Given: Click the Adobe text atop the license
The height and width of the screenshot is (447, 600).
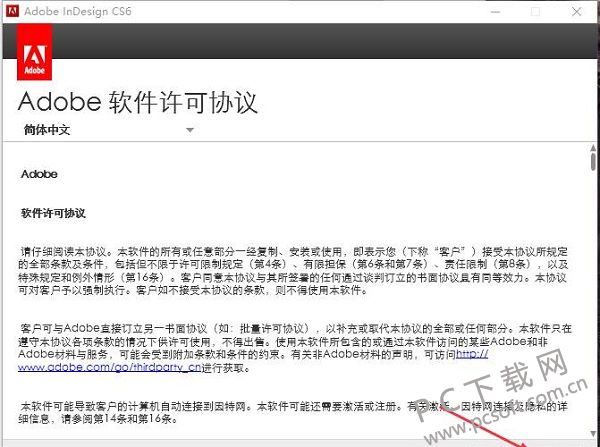Looking at the screenshot, I should tap(39, 174).
